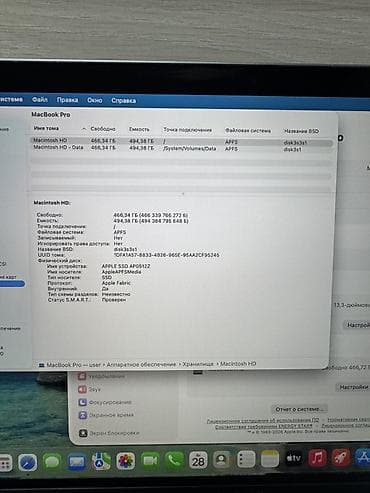Open Maps from the Dock
The height and width of the screenshot is (493, 370).
101,461
